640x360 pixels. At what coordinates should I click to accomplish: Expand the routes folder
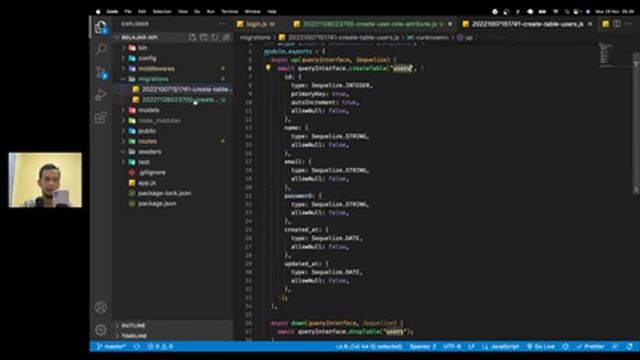pos(173,141)
